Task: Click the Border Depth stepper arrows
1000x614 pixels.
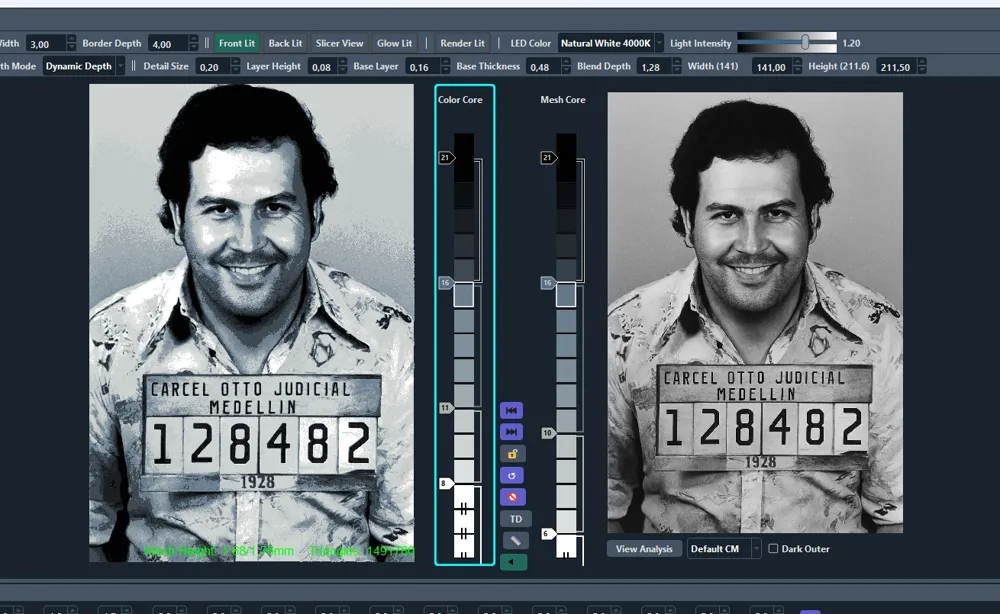Action: point(194,43)
